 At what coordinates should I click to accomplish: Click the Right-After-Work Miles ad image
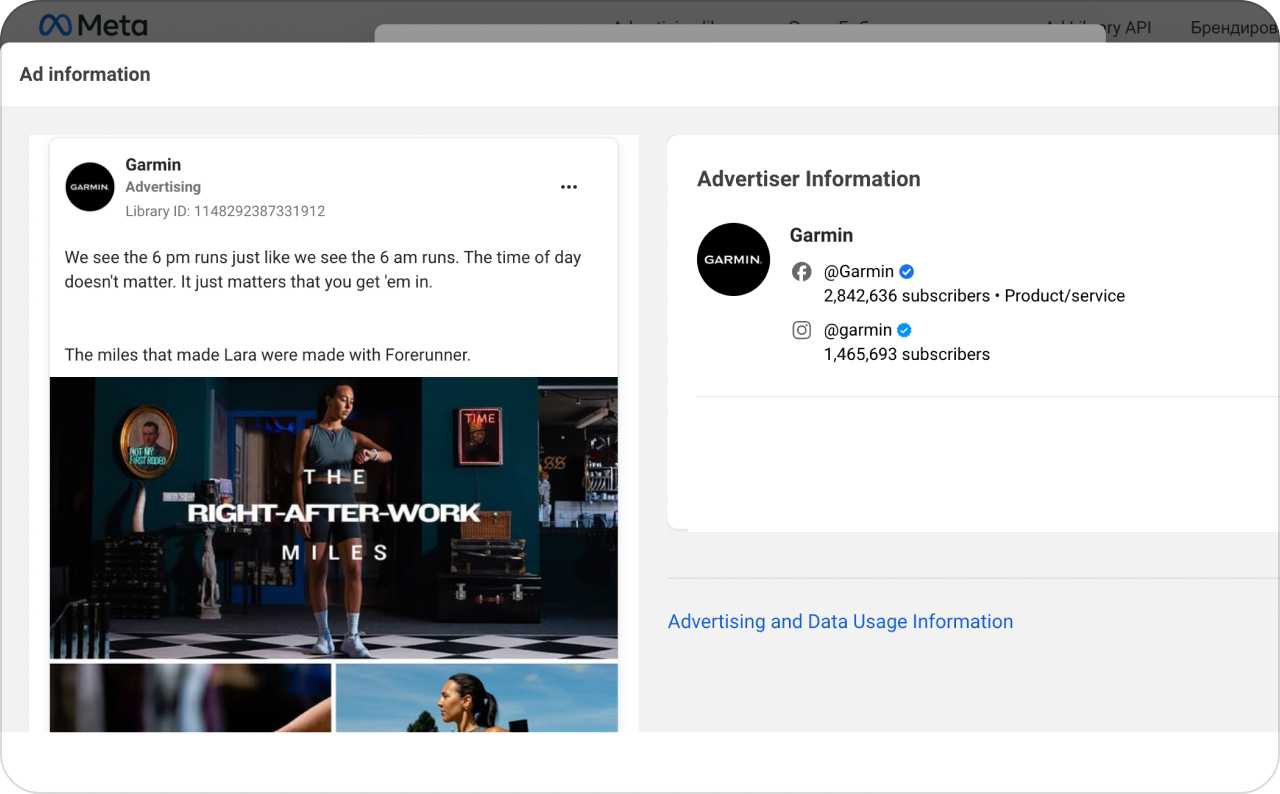pyautogui.click(x=334, y=517)
